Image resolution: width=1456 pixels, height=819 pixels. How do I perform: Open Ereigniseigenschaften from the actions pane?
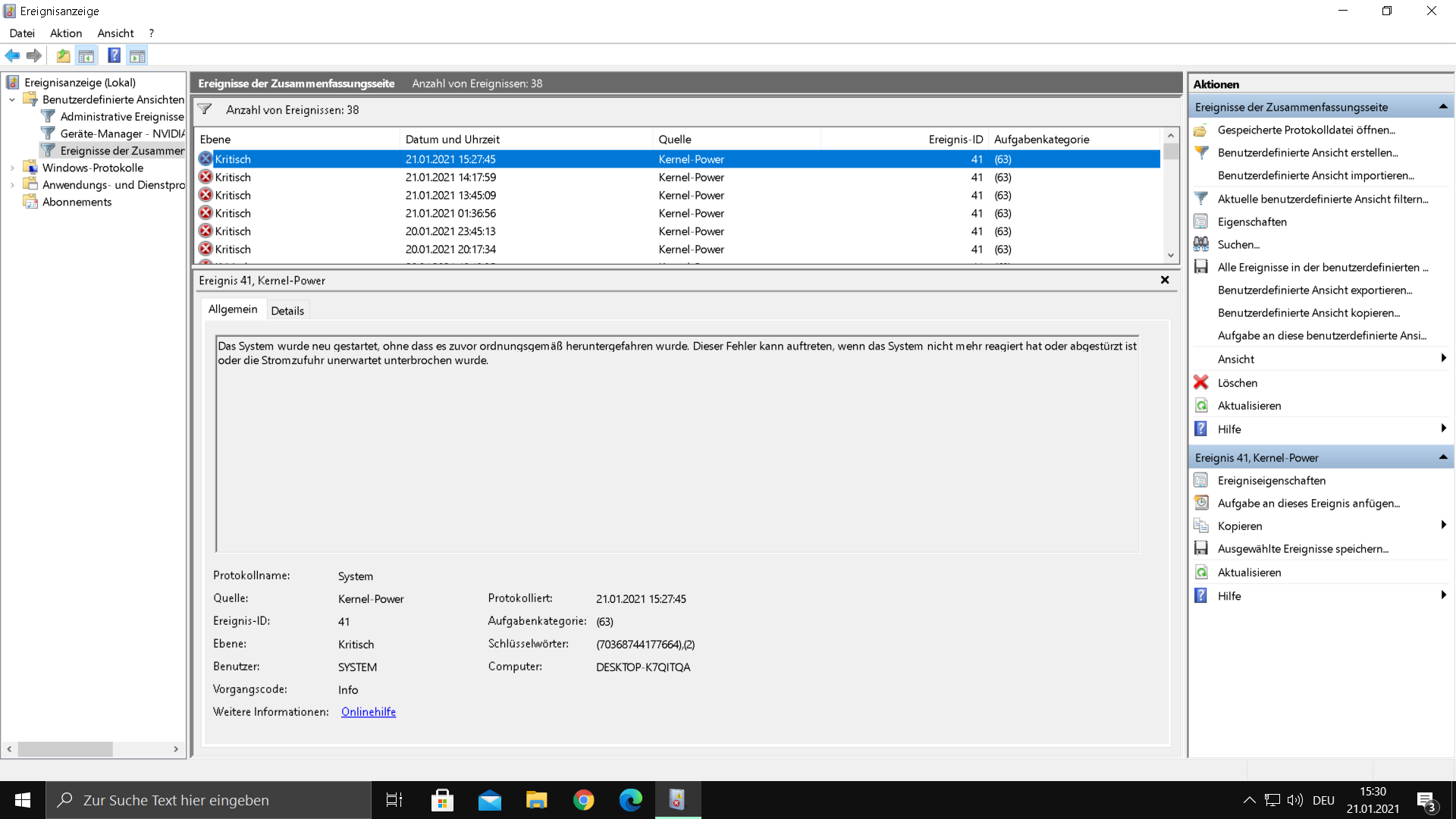[x=1271, y=481]
